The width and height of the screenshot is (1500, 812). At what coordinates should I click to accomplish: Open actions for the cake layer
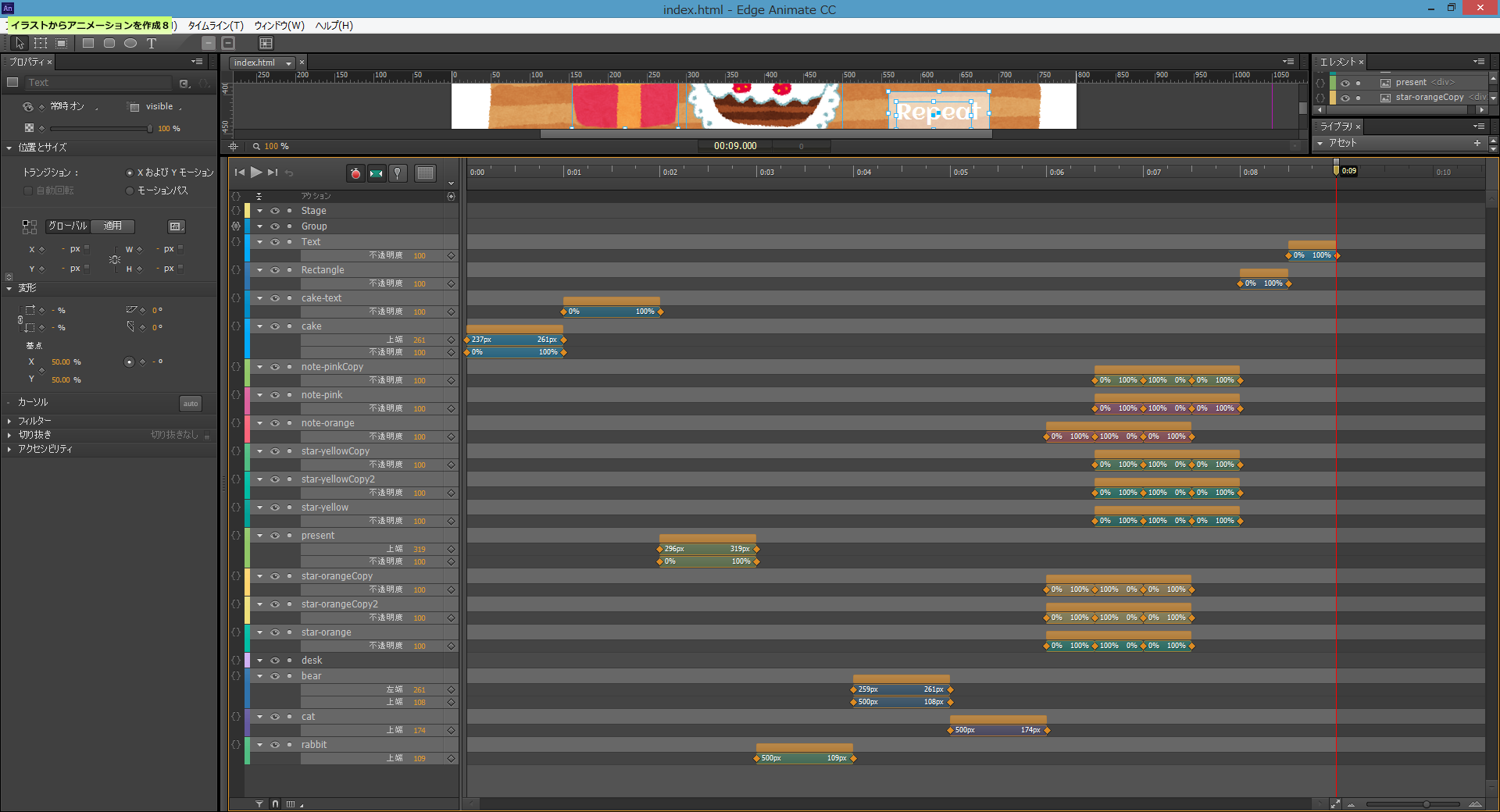(236, 326)
